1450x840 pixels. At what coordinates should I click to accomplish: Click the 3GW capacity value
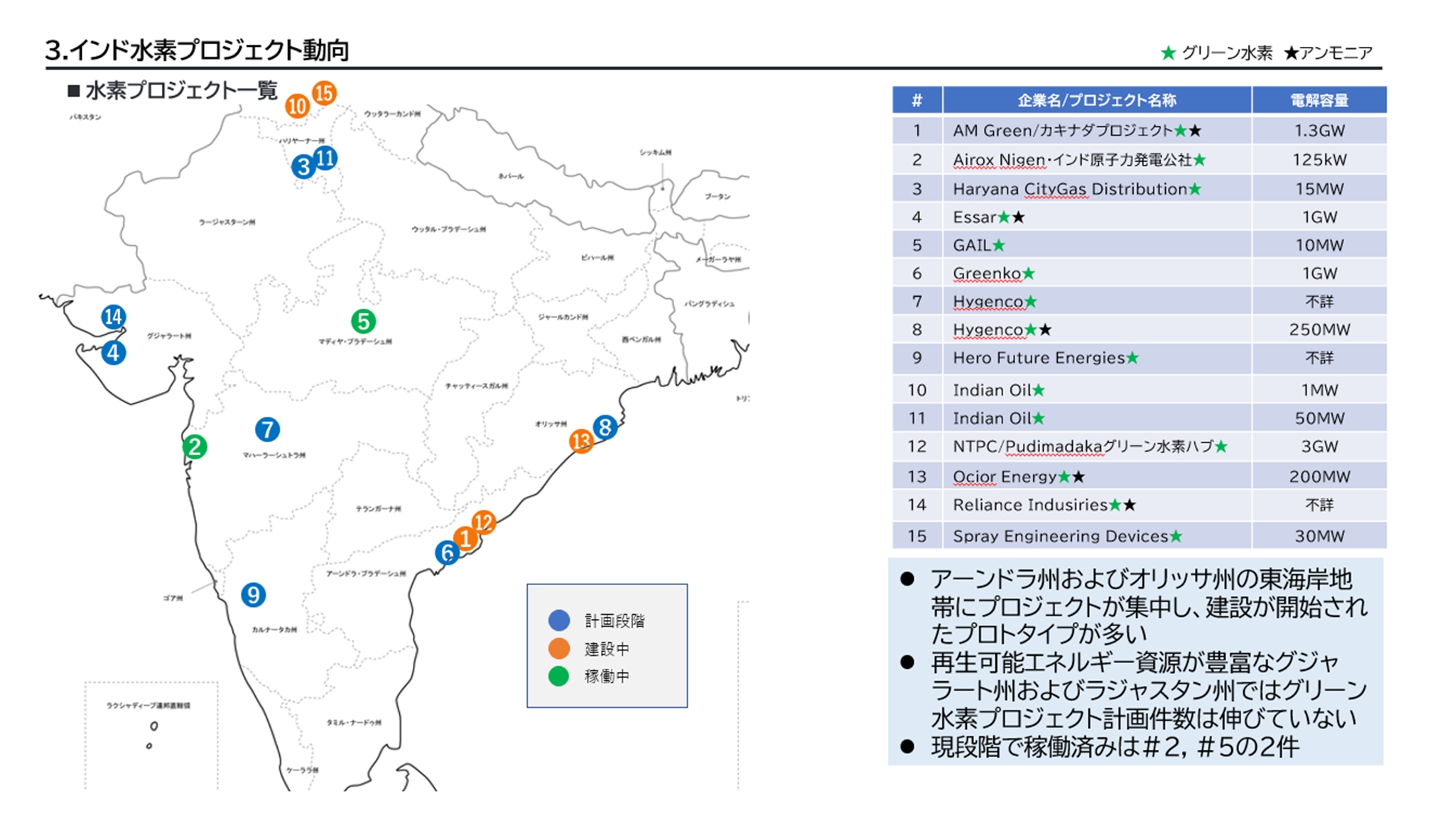[x=1319, y=447]
